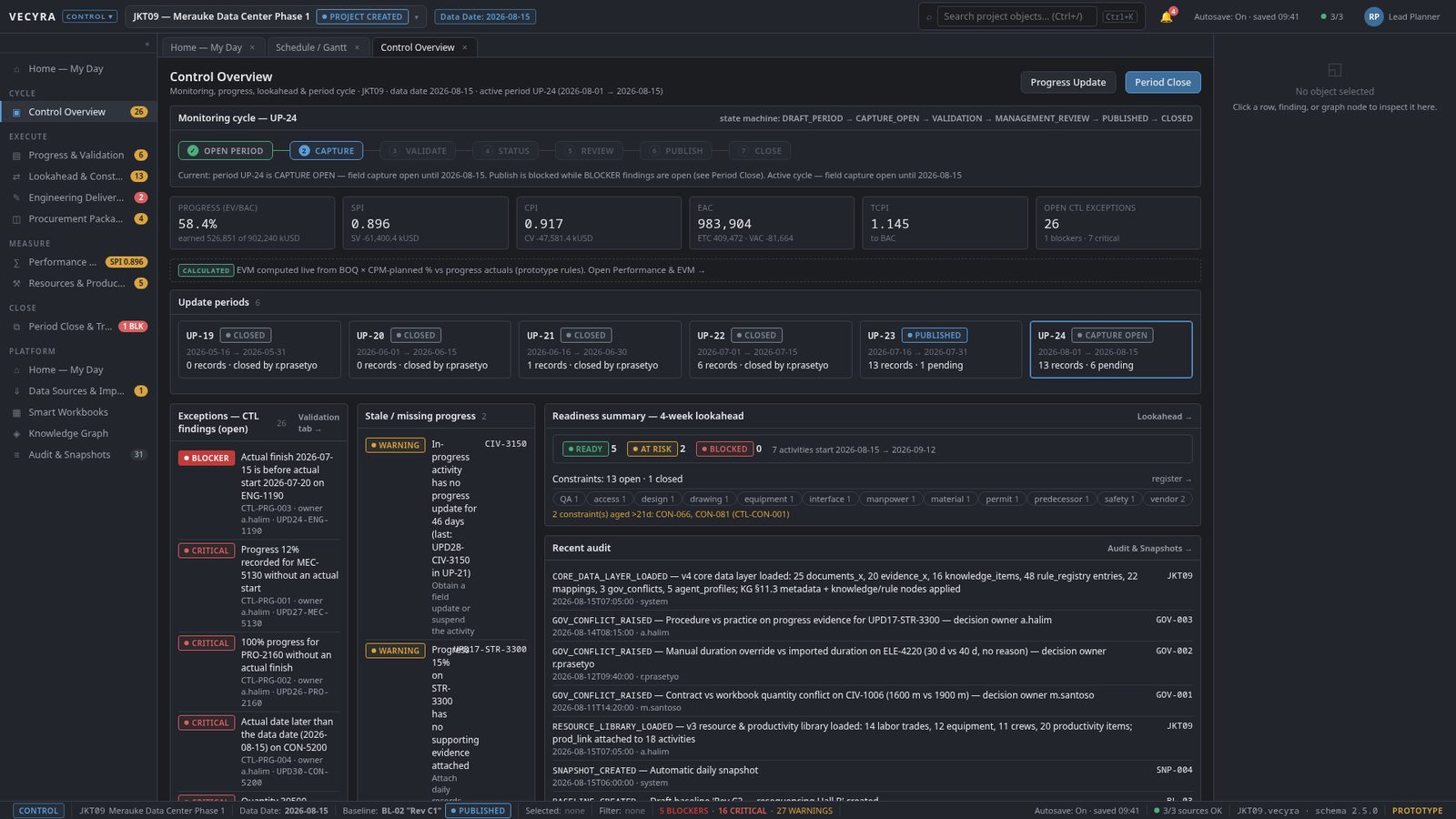Close the Schedule / Gantt tab
This screenshot has width=1456, height=819.
point(357,47)
